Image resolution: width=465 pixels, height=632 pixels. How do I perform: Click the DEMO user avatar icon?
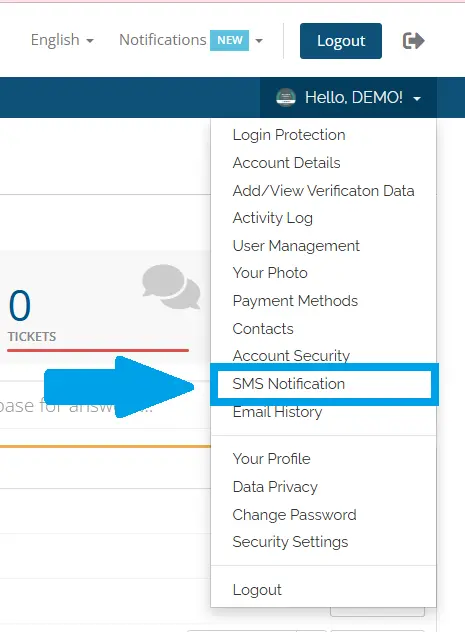click(x=286, y=98)
